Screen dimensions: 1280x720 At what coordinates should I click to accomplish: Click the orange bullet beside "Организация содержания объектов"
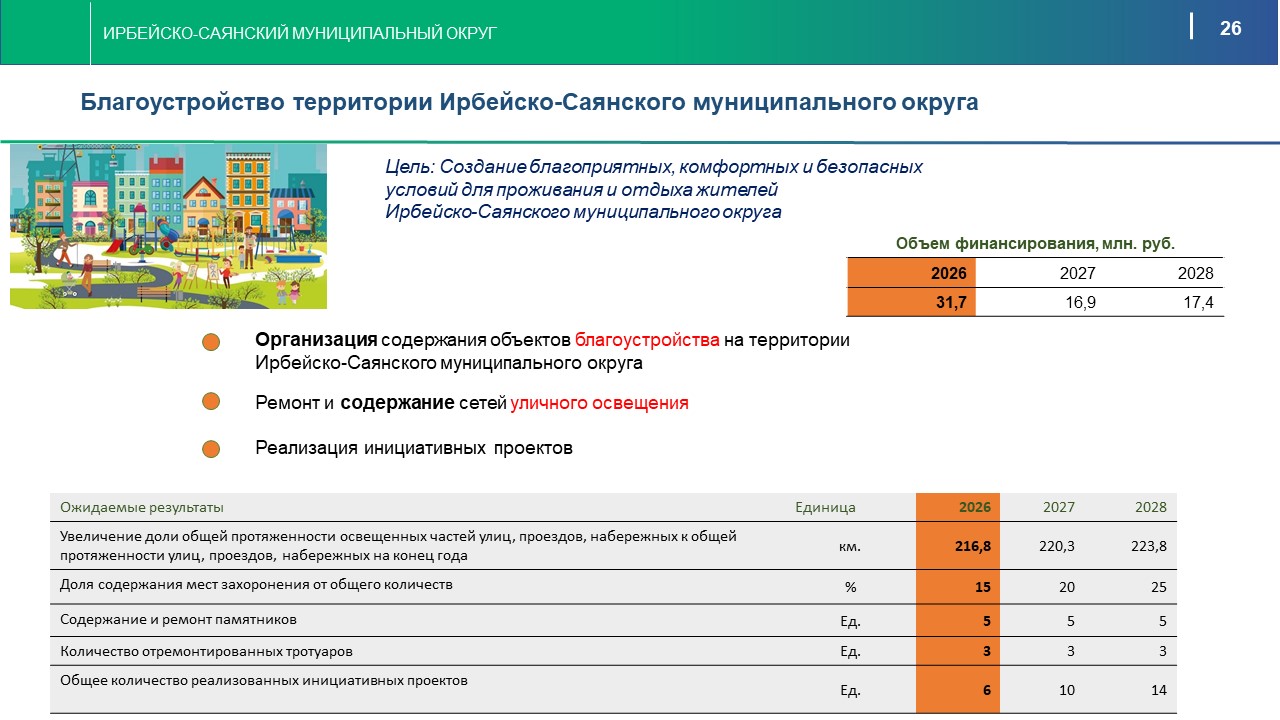pyautogui.click(x=211, y=342)
